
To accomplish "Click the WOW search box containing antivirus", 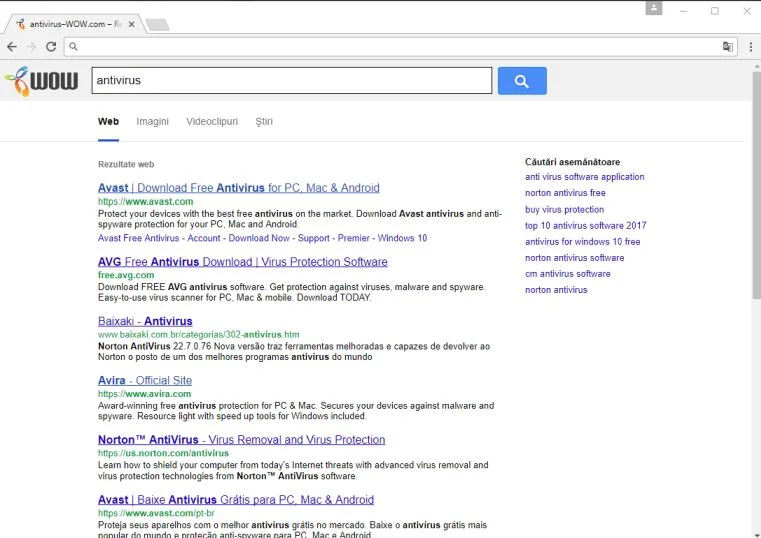I will 292,81.
